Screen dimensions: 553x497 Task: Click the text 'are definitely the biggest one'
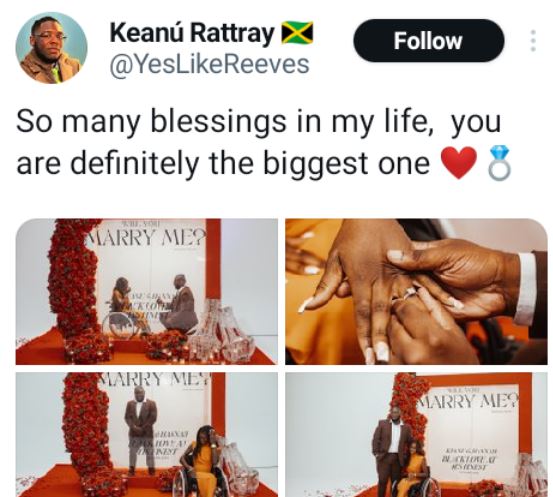pos(223,163)
